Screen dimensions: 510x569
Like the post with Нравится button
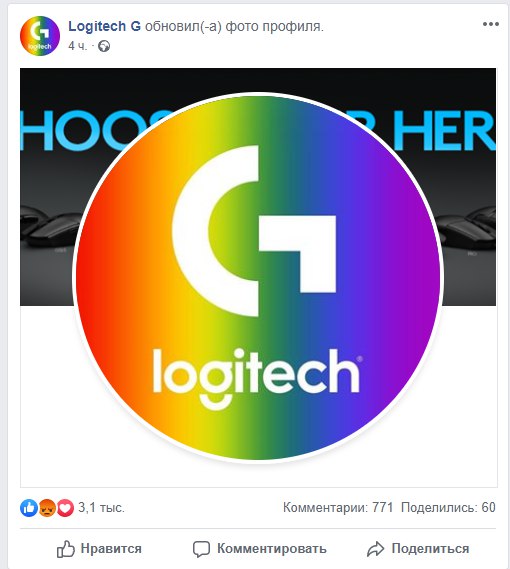[x=99, y=549]
